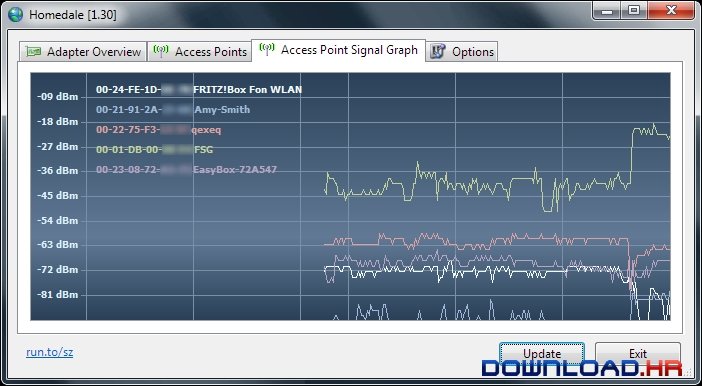Click the Exit button
Screen dimensions: 702x386
(638, 354)
